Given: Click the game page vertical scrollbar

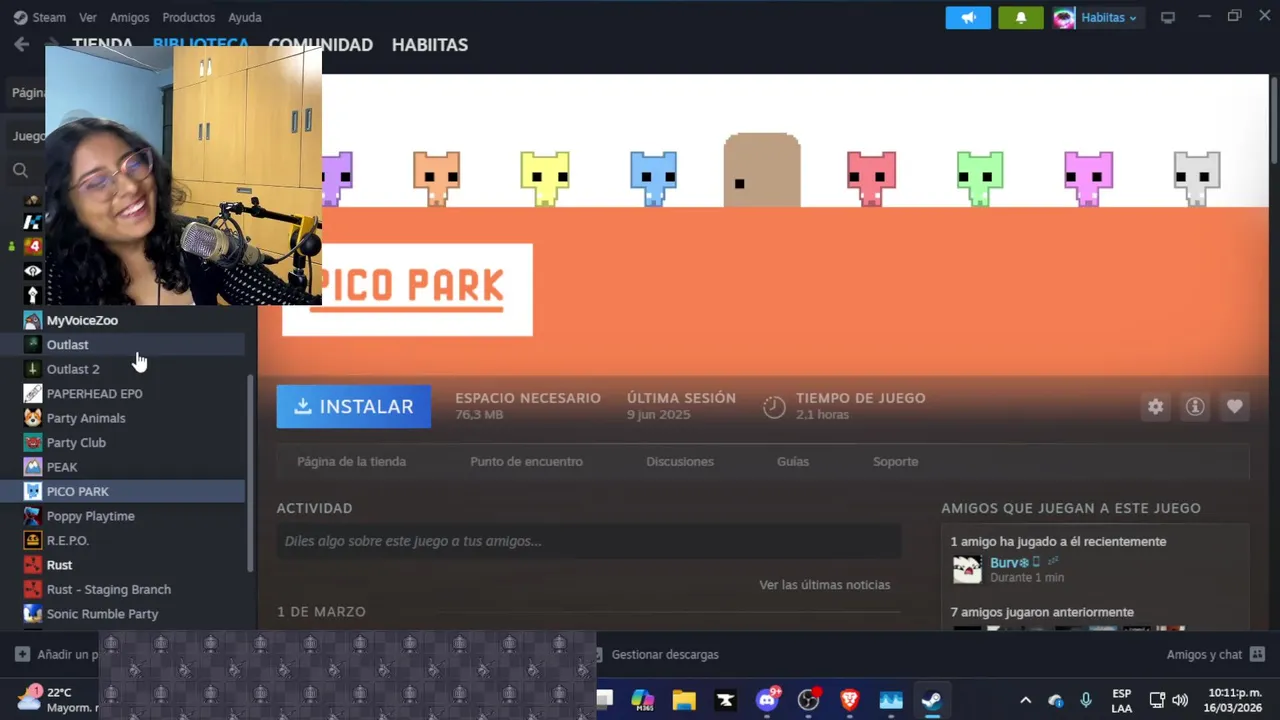Looking at the screenshot, I should pos(1273,118).
